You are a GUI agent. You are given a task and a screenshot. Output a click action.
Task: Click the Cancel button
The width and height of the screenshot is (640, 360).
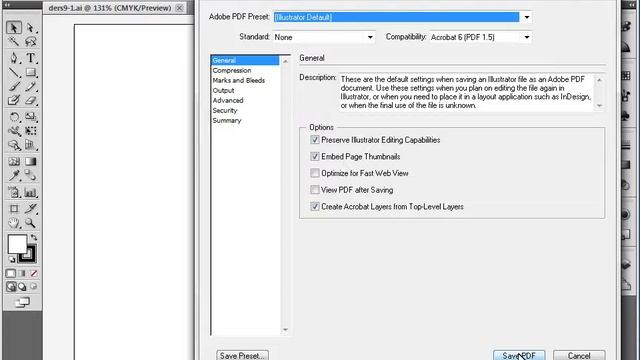[x=579, y=356]
